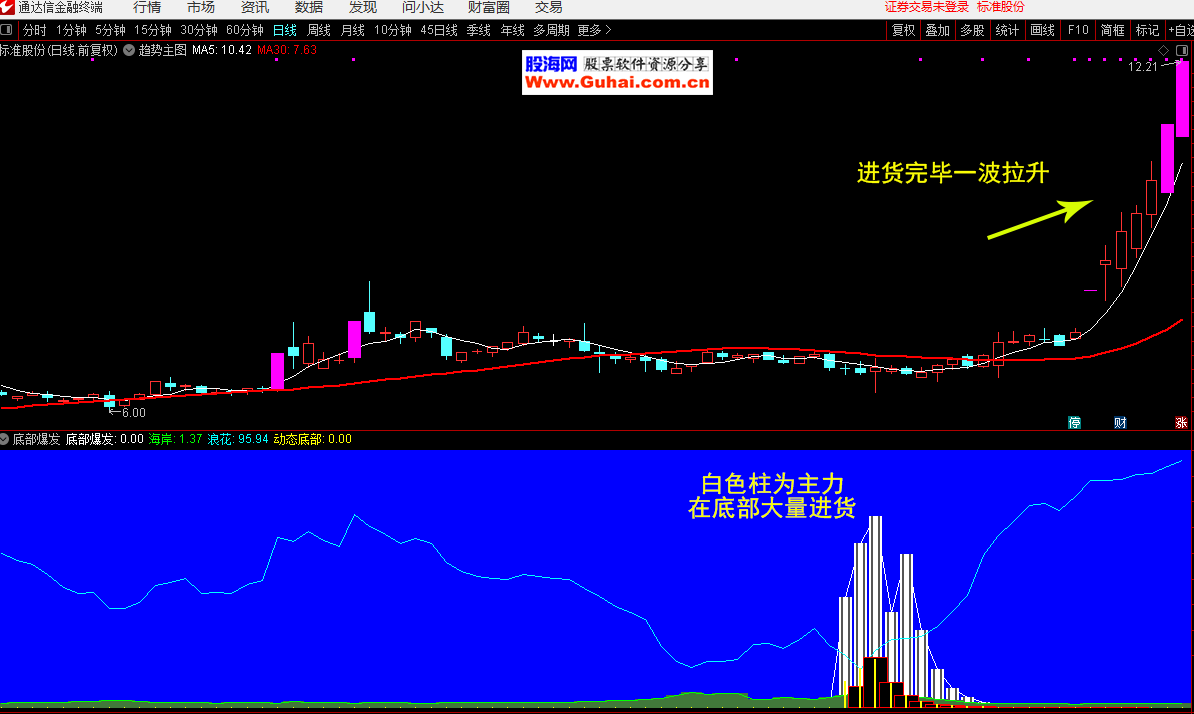
Task: Click the 涨 marker icon
Action: tap(1181, 423)
